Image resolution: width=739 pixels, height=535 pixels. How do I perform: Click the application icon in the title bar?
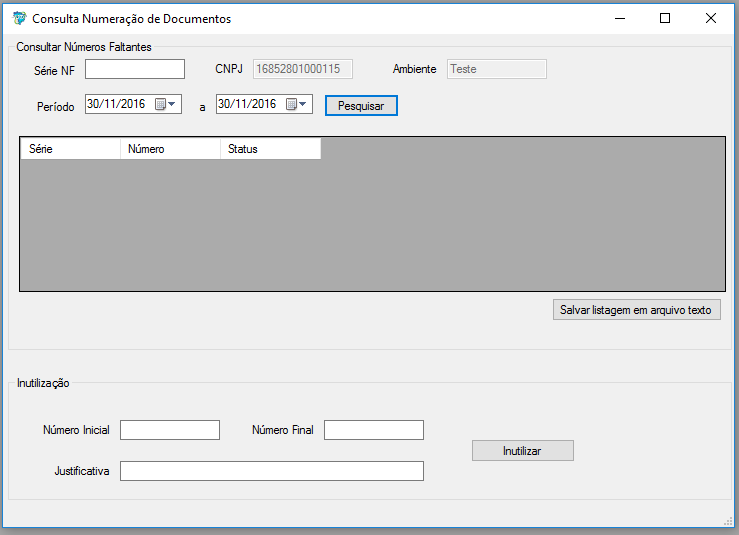coord(19,18)
